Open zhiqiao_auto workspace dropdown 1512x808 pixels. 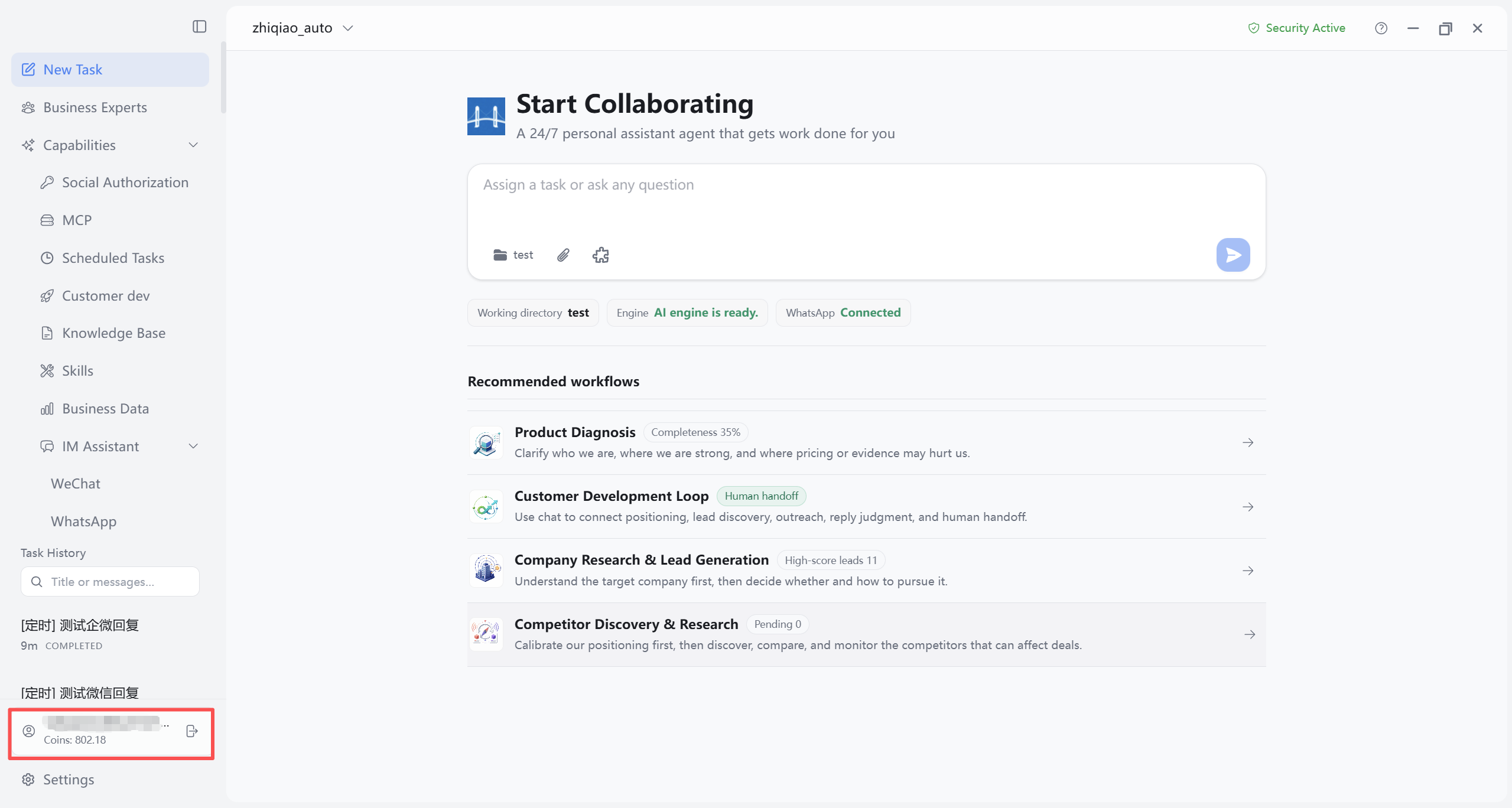[x=303, y=28]
